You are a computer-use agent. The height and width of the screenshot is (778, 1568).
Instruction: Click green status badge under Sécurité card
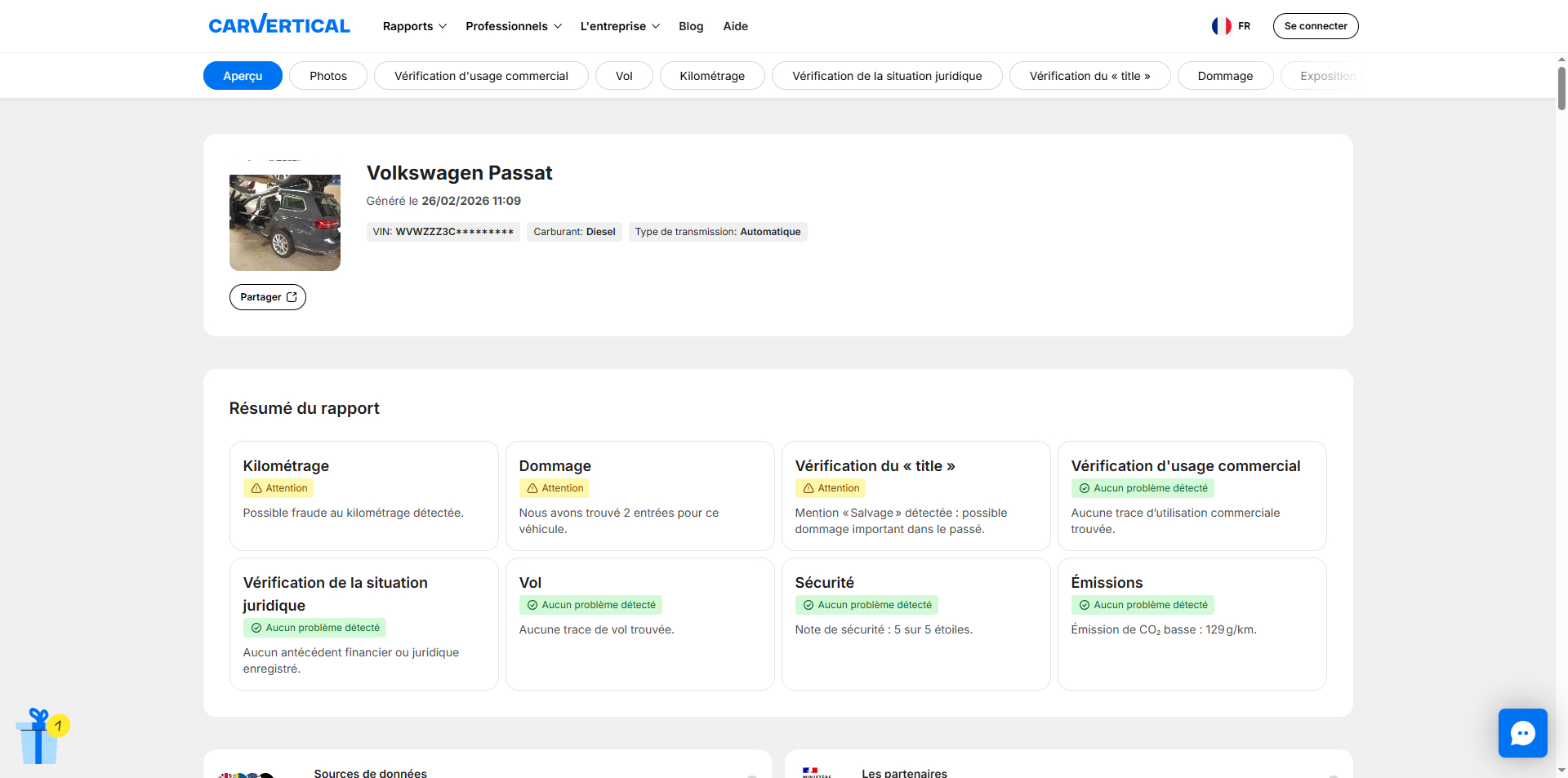point(866,605)
